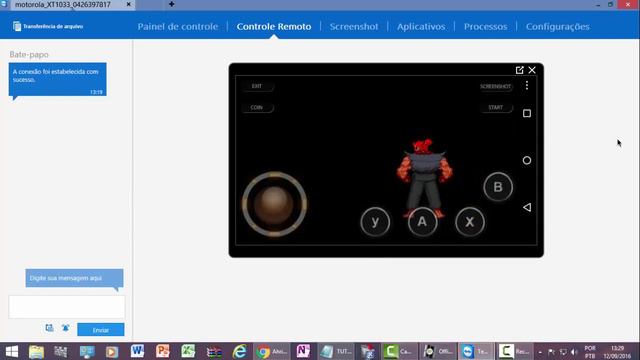Tap the emulator SCREENSHOT button
The image size is (640, 360).
pyautogui.click(x=496, y=87)
